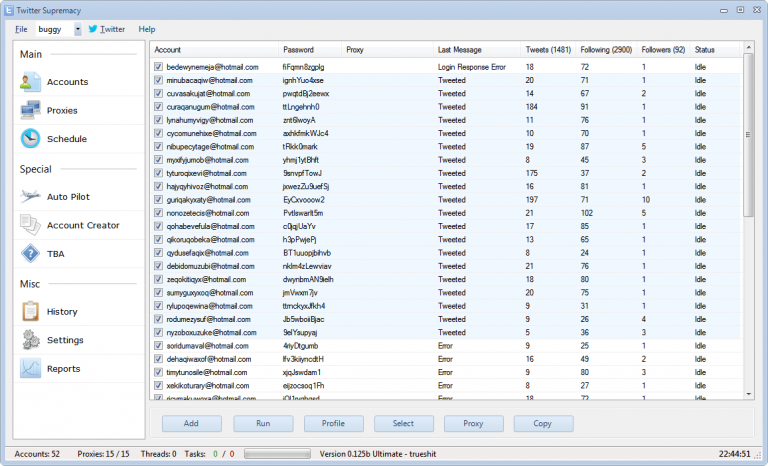Sort by the Status column header

715,49
